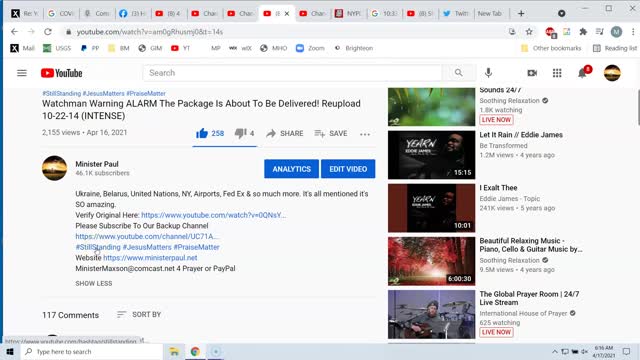Open the media control playlist icon
Viewport: 640px width, 360px height.
599,31
